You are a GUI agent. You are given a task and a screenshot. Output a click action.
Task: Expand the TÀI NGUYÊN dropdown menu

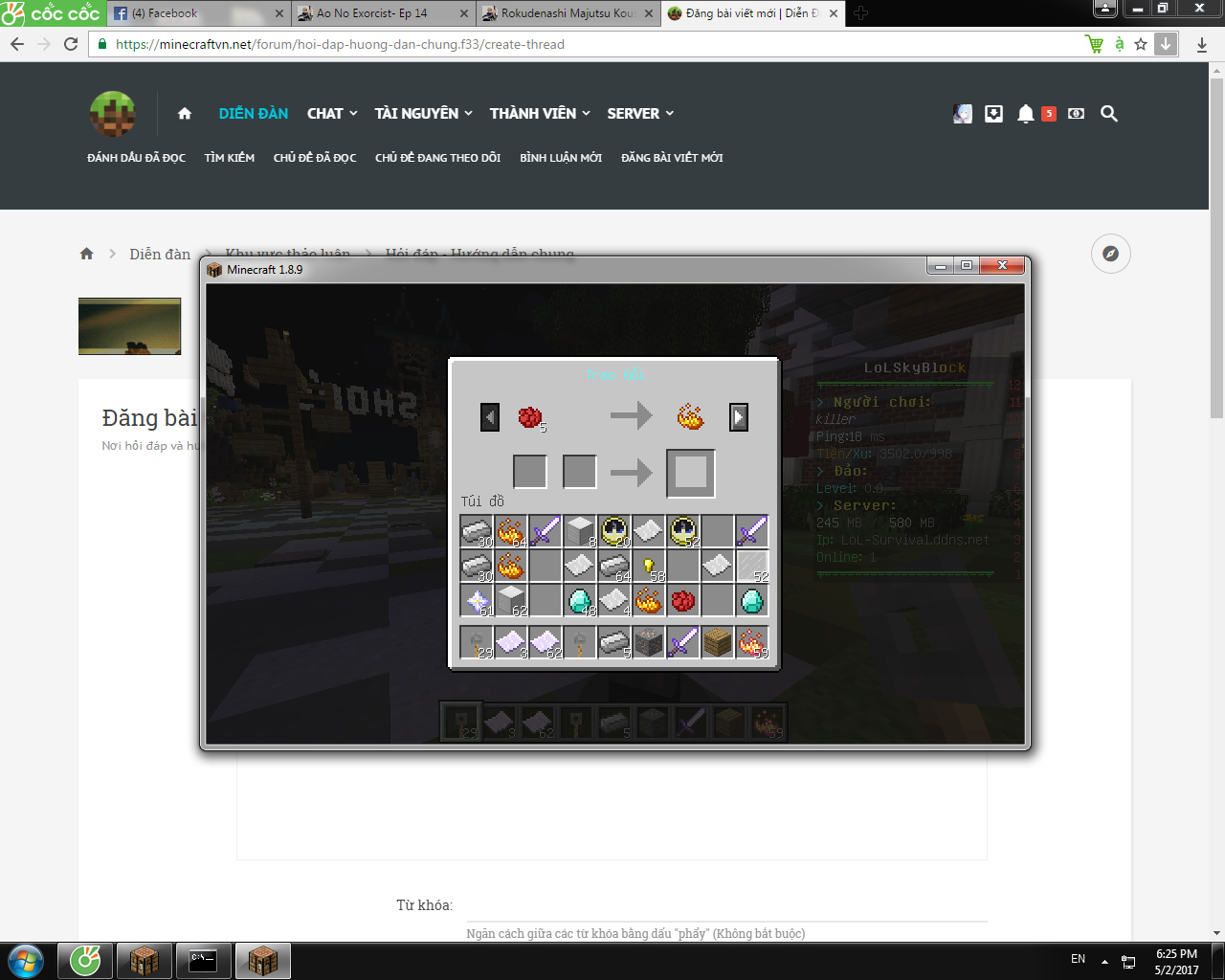pyautogui.click(x=423, y=114)
